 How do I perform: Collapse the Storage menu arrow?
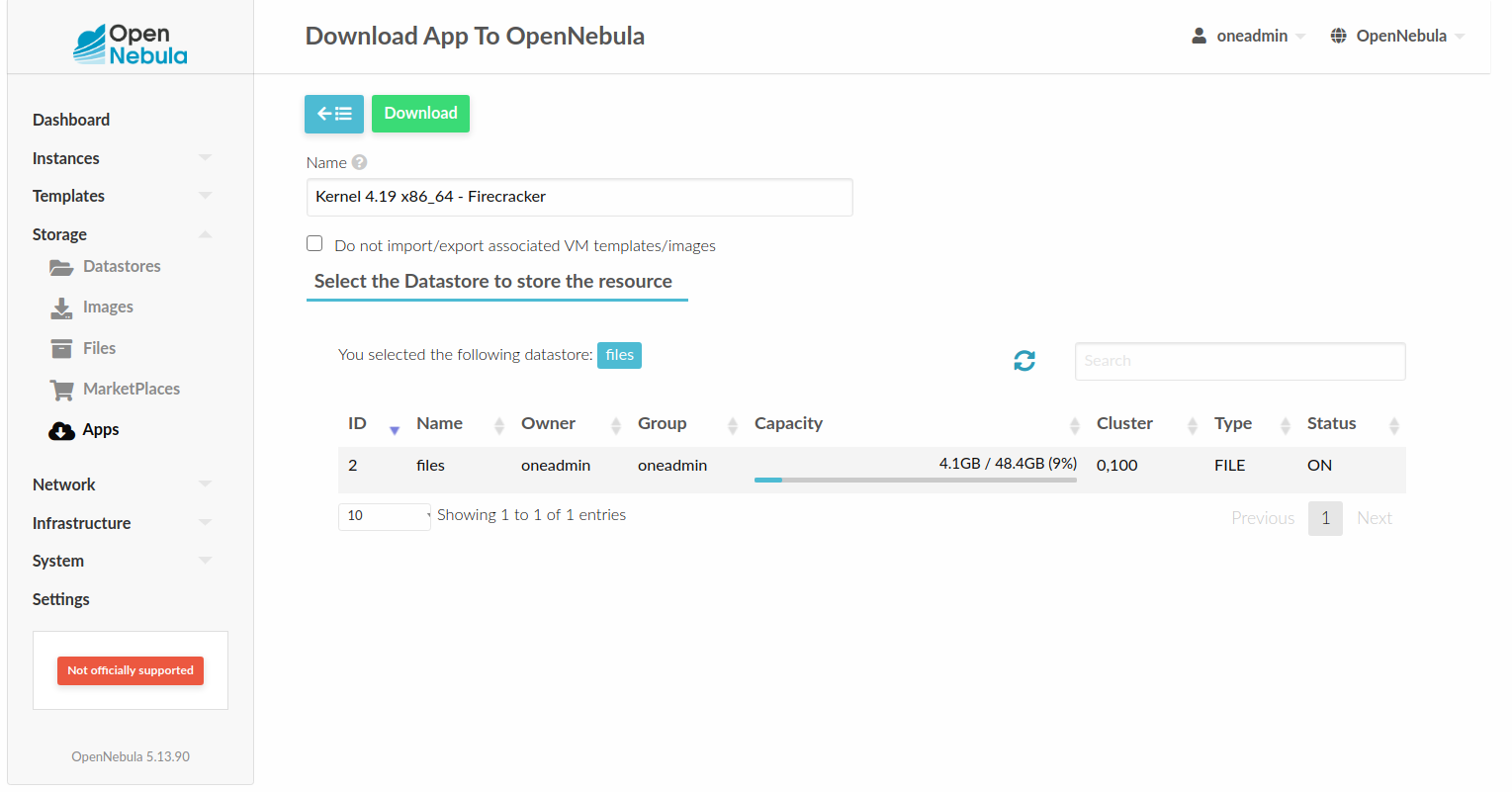click(x=205, y=234)
